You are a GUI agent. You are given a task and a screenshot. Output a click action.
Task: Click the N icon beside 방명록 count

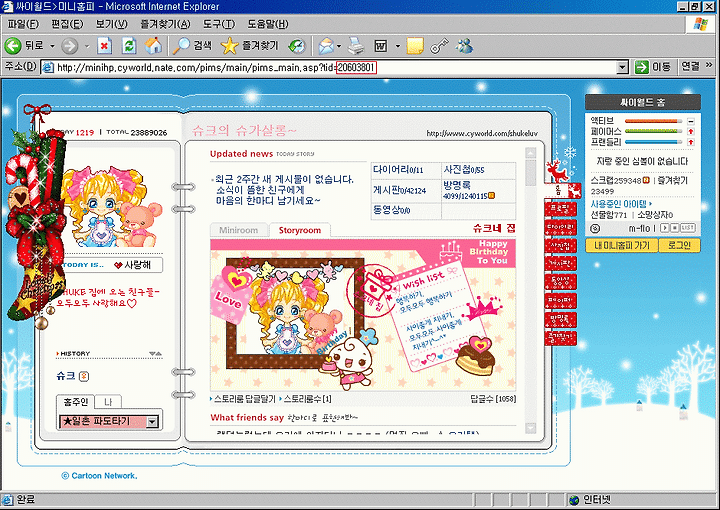491,196
